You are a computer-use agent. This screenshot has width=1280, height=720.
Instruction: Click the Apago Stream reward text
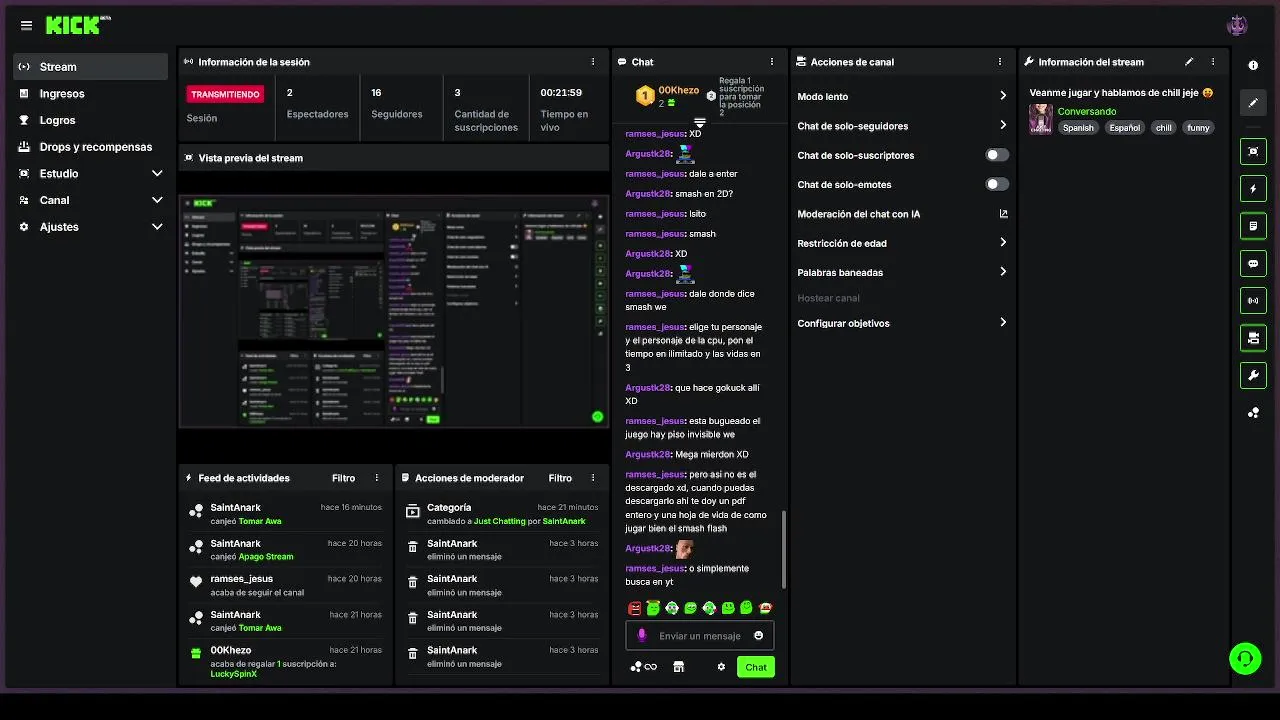(x=266, y=557)
